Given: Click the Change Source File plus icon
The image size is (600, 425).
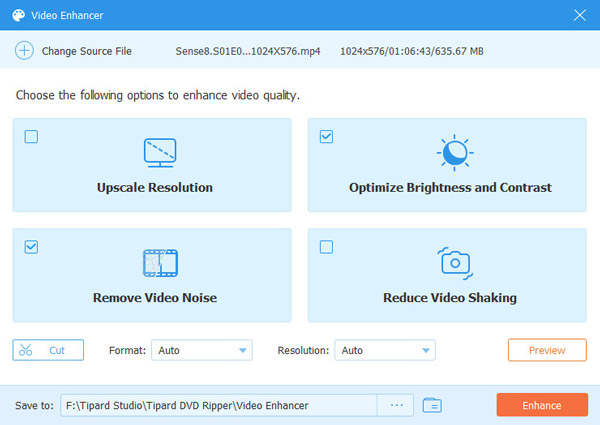Looking at the screenshot, I should [x=24, y=50].
